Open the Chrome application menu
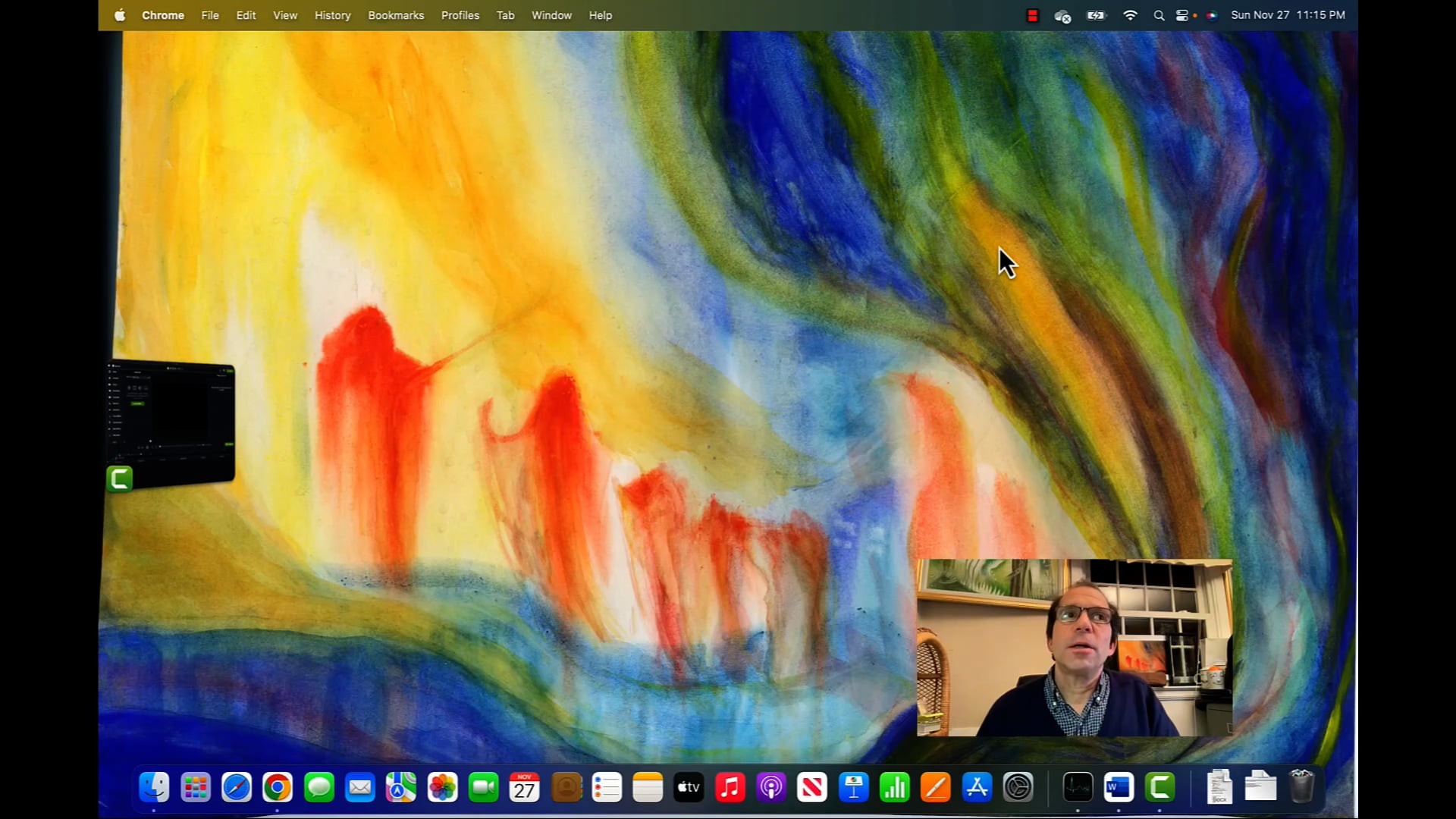This screenshot has height=819, width=1456. [x=163, y=15]
